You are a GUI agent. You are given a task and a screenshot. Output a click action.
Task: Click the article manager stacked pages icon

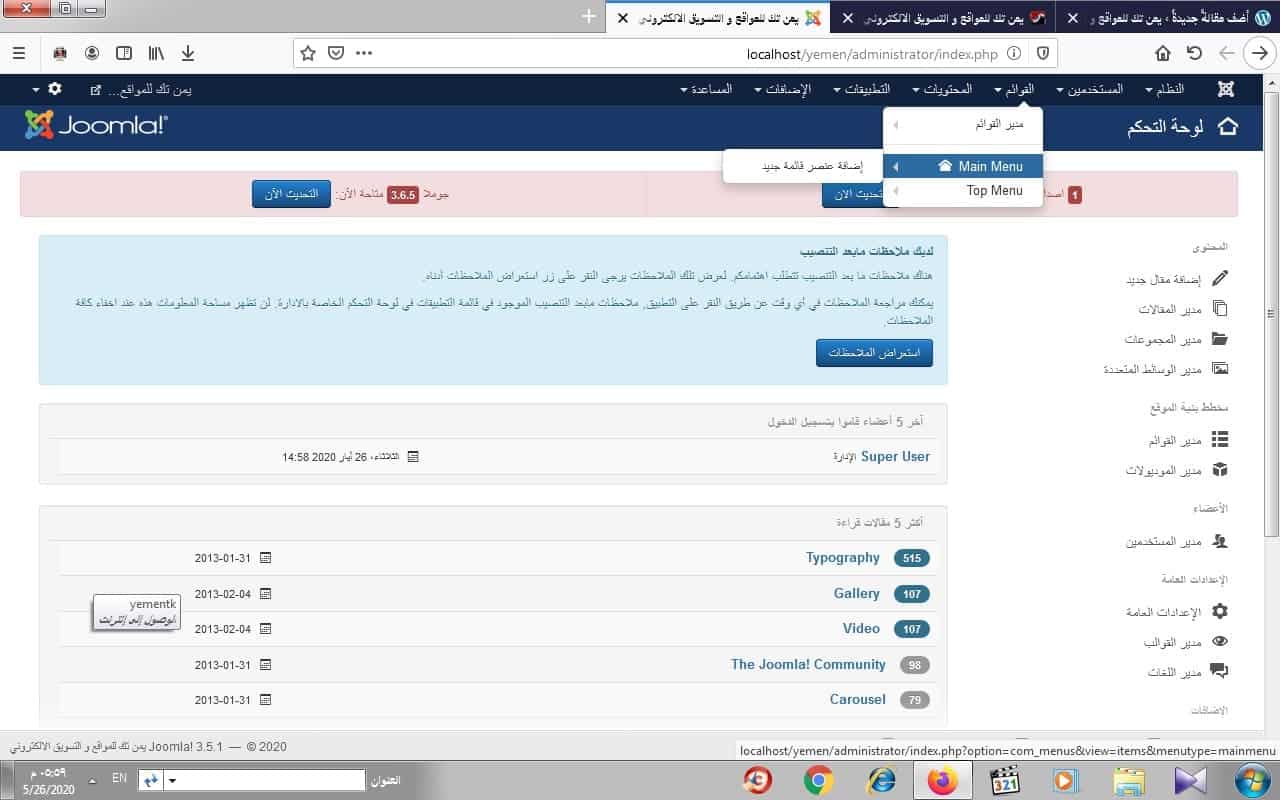1220,309
